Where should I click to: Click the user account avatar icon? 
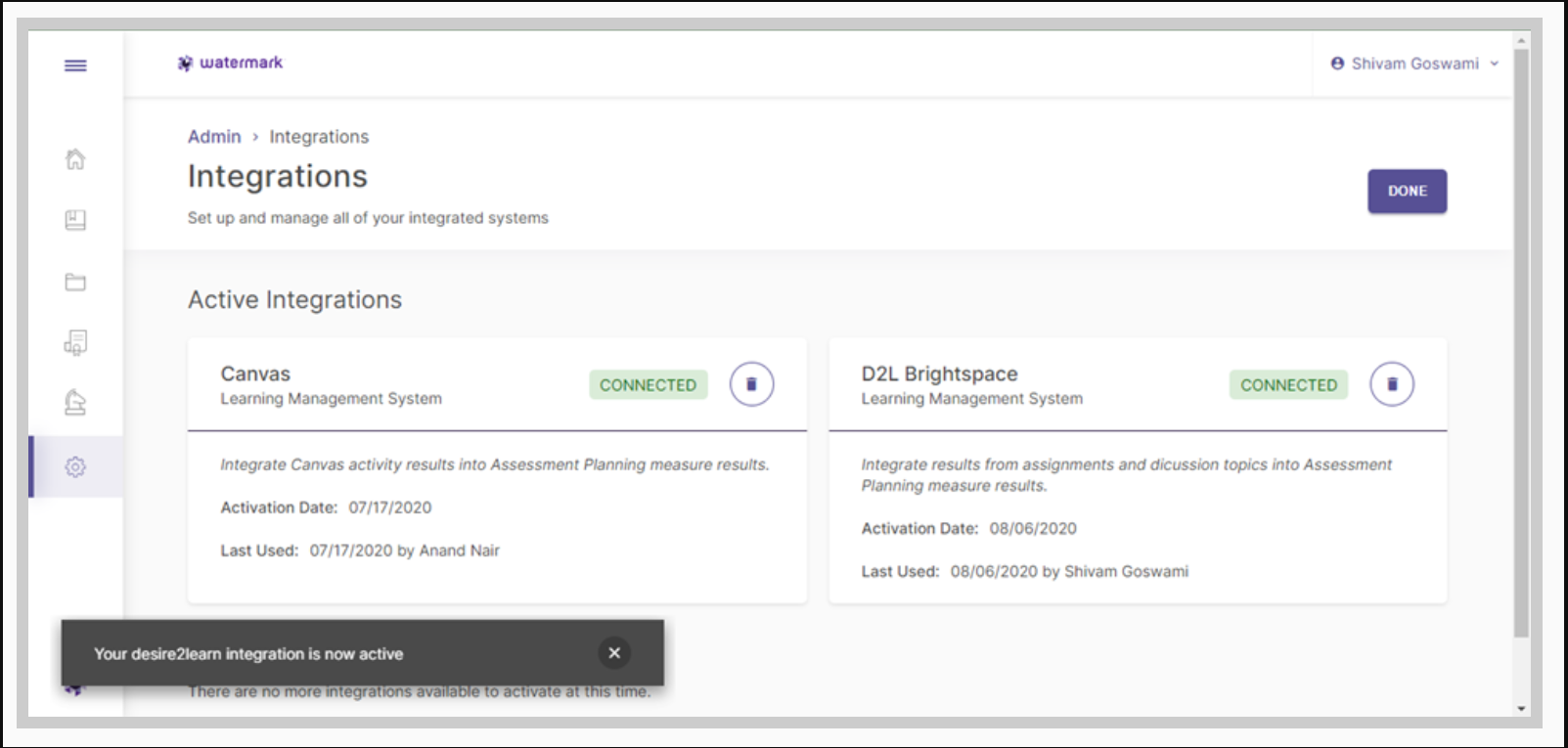coord(1337,64)
